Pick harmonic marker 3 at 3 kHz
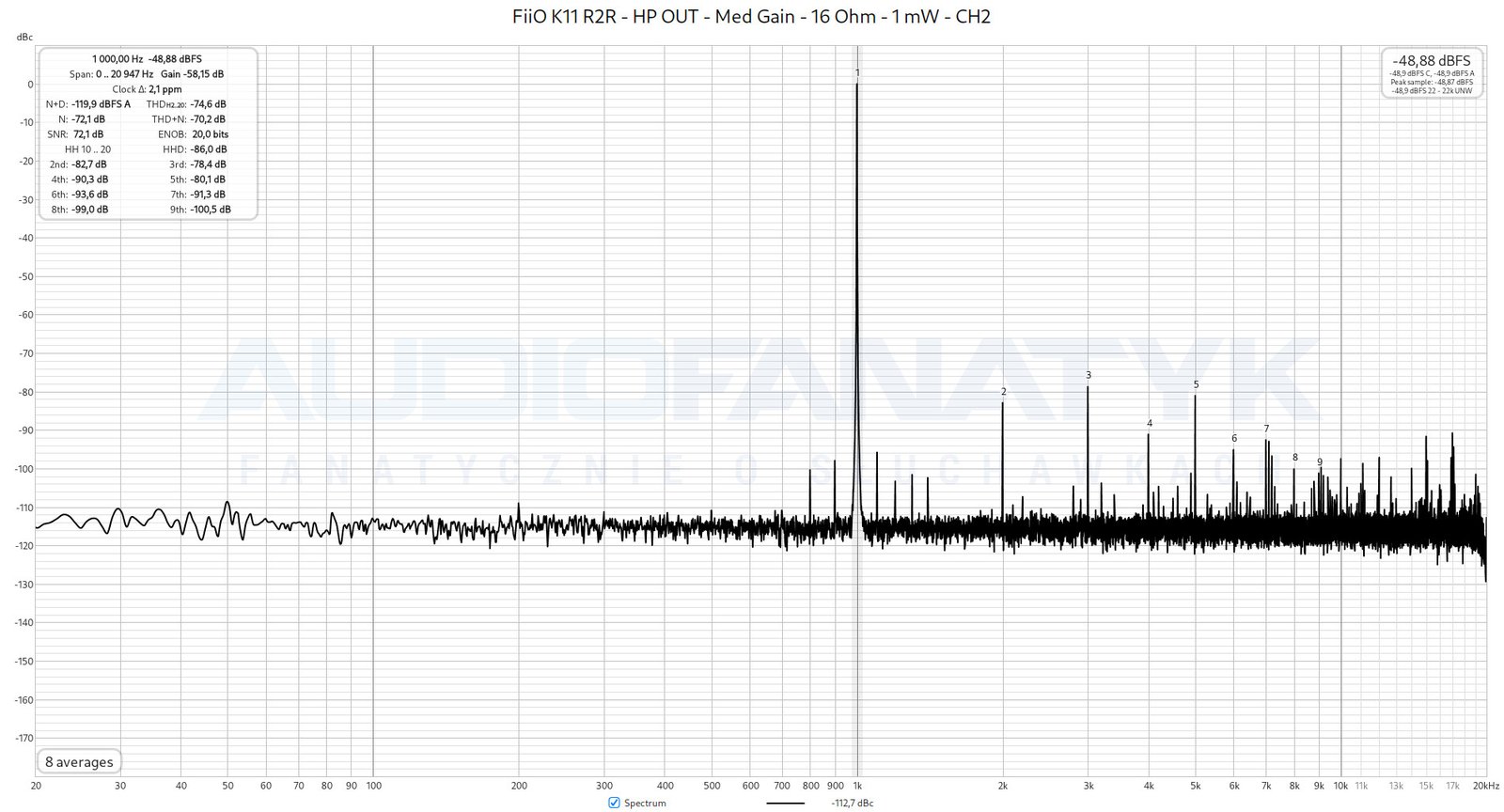The height and width of the screenshot is (812, 1504). 1089,375
